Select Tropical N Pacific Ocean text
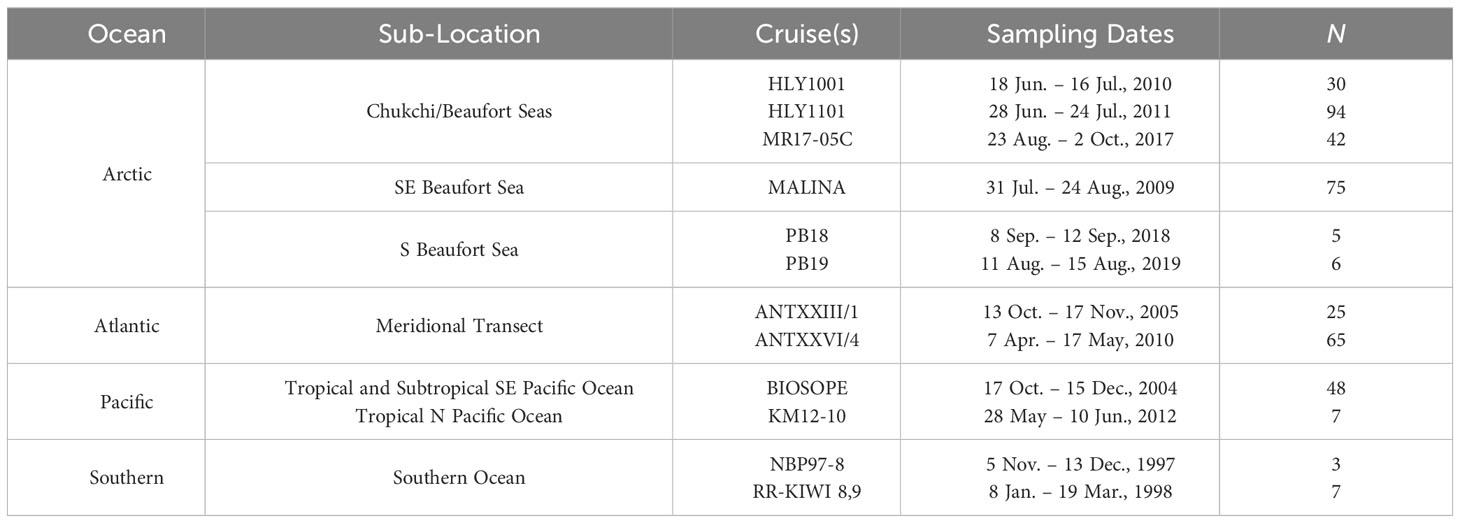Screen dimensions: 1460x523 [459, 416]
